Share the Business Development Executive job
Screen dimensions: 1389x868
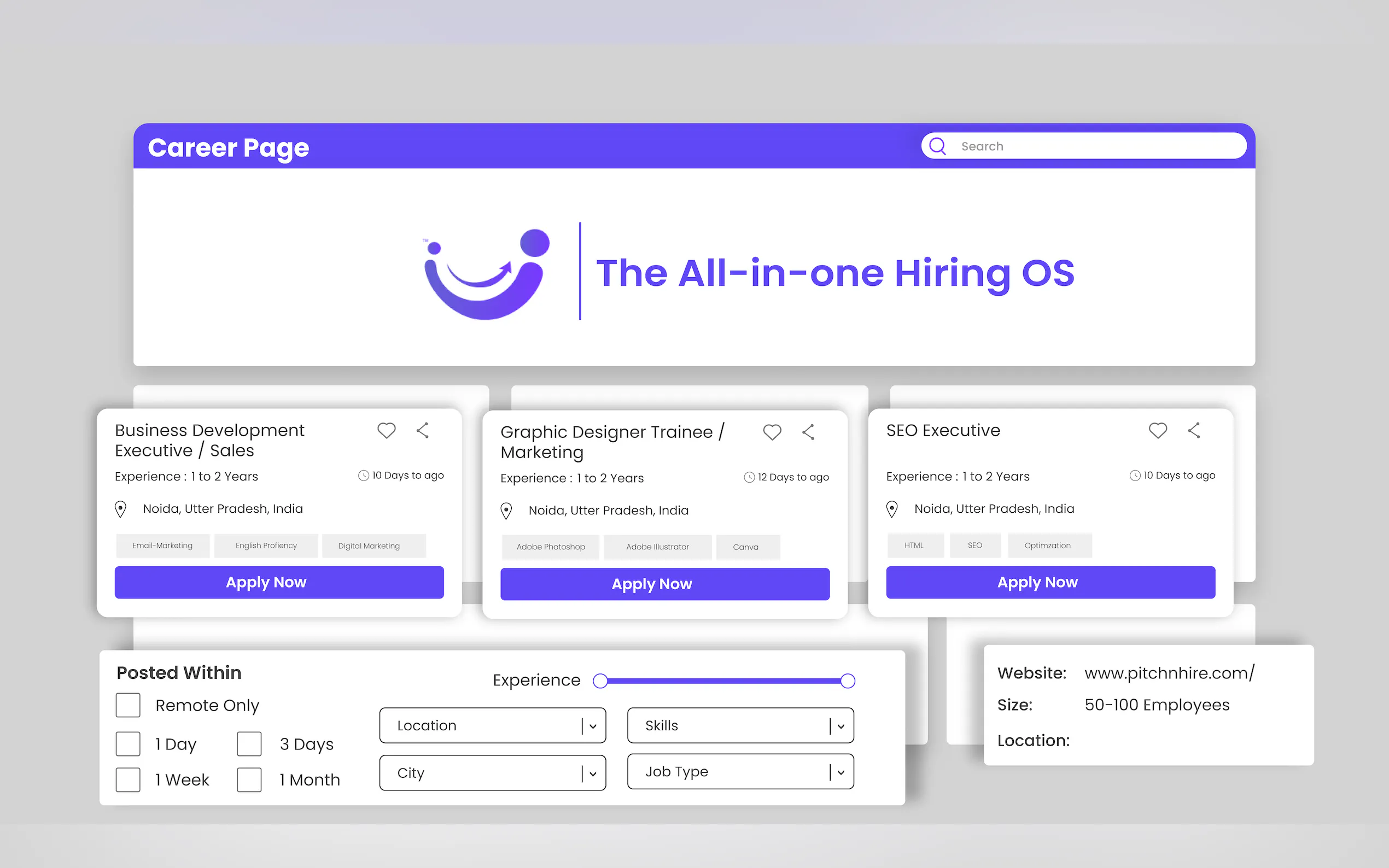coord(423,431)
